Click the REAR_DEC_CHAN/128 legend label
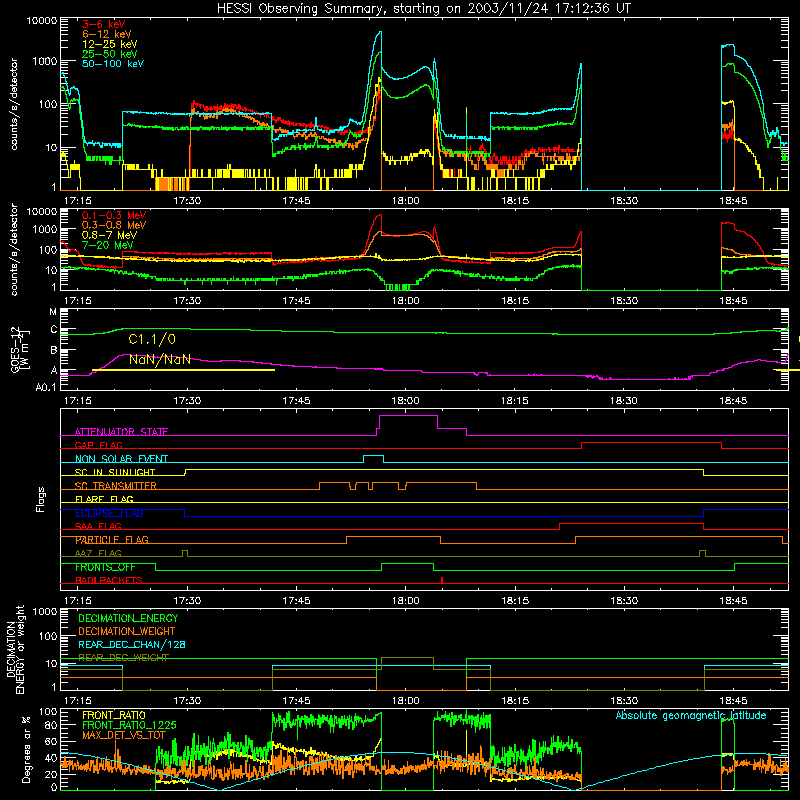 coord(132,645)
